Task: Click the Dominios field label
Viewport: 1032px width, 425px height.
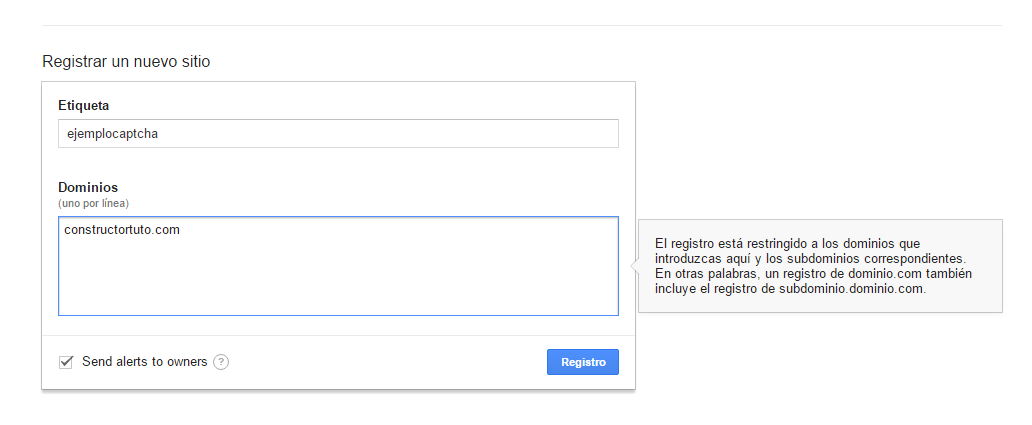Action: pos(88,188)
